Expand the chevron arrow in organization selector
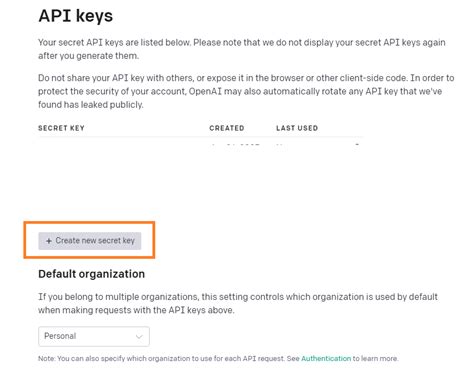474x381 pixels. click(139, 337)
